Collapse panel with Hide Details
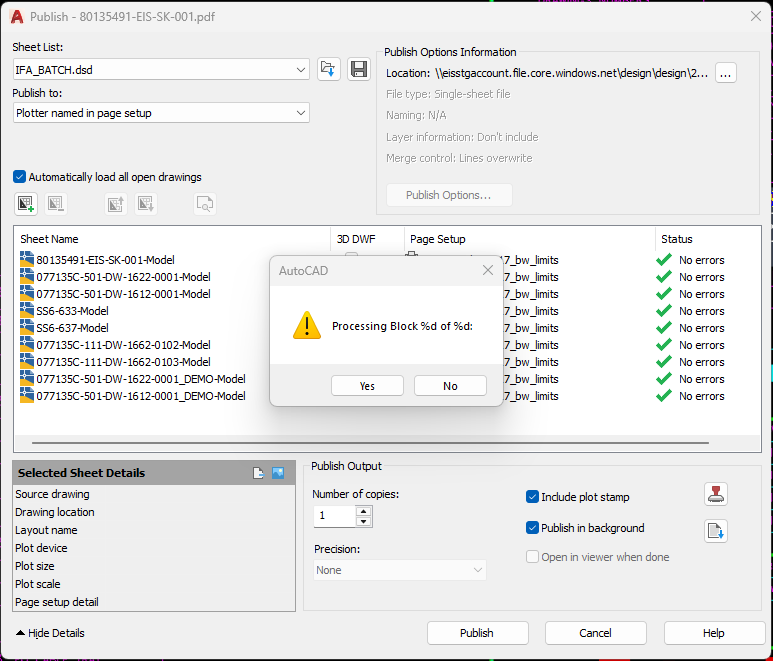This screenshot has width=773, height=661. (50, 633)
